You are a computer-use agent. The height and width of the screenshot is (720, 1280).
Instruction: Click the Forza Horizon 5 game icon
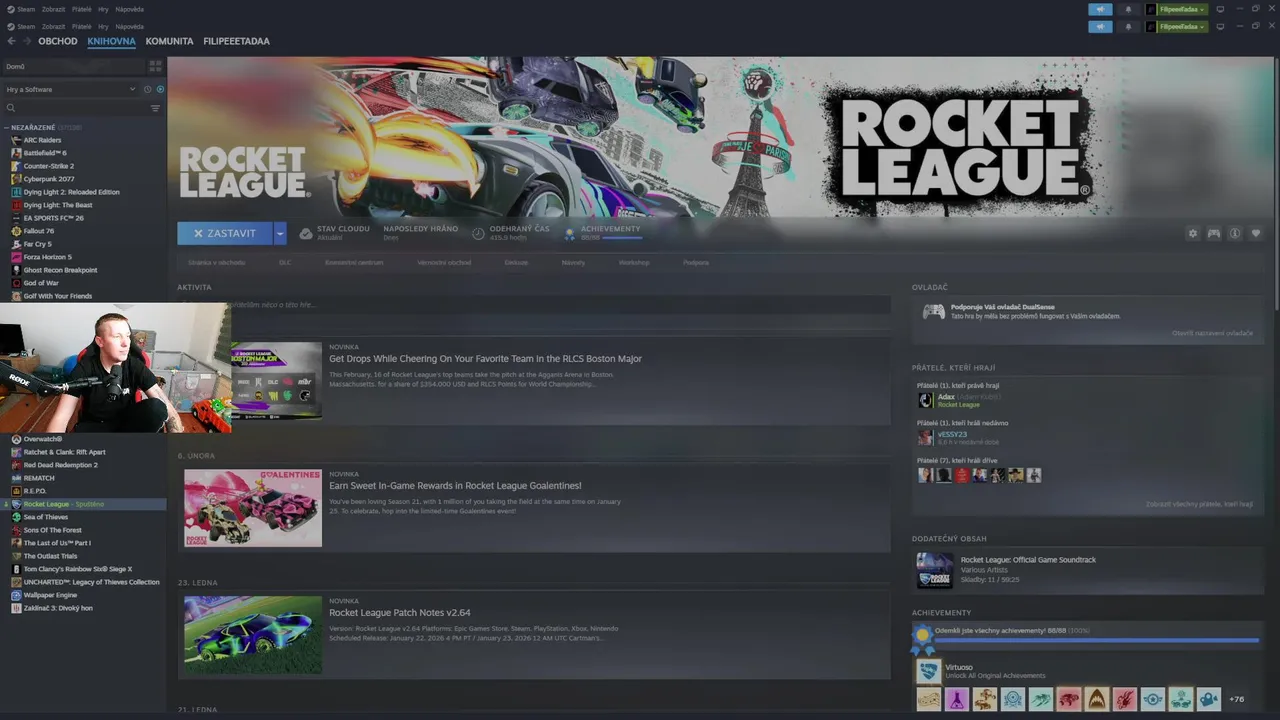[16, 257]
